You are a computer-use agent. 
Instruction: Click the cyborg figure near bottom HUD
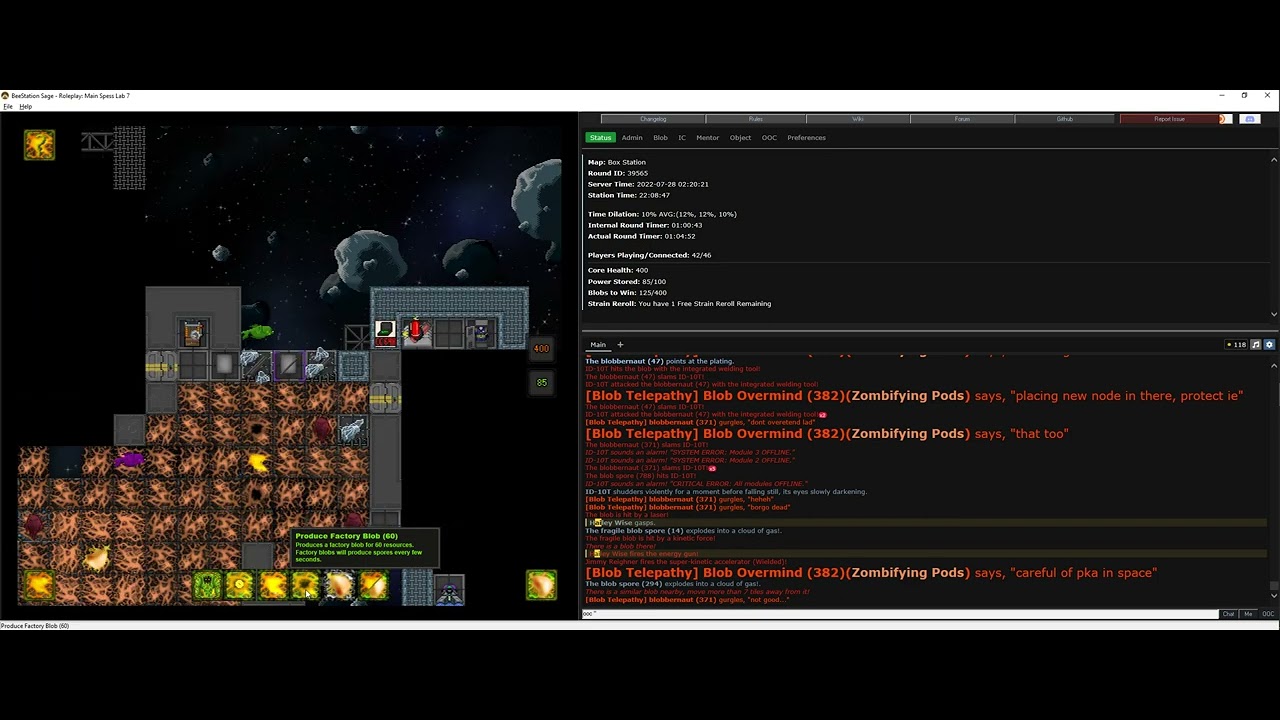[x=449, y=590]
